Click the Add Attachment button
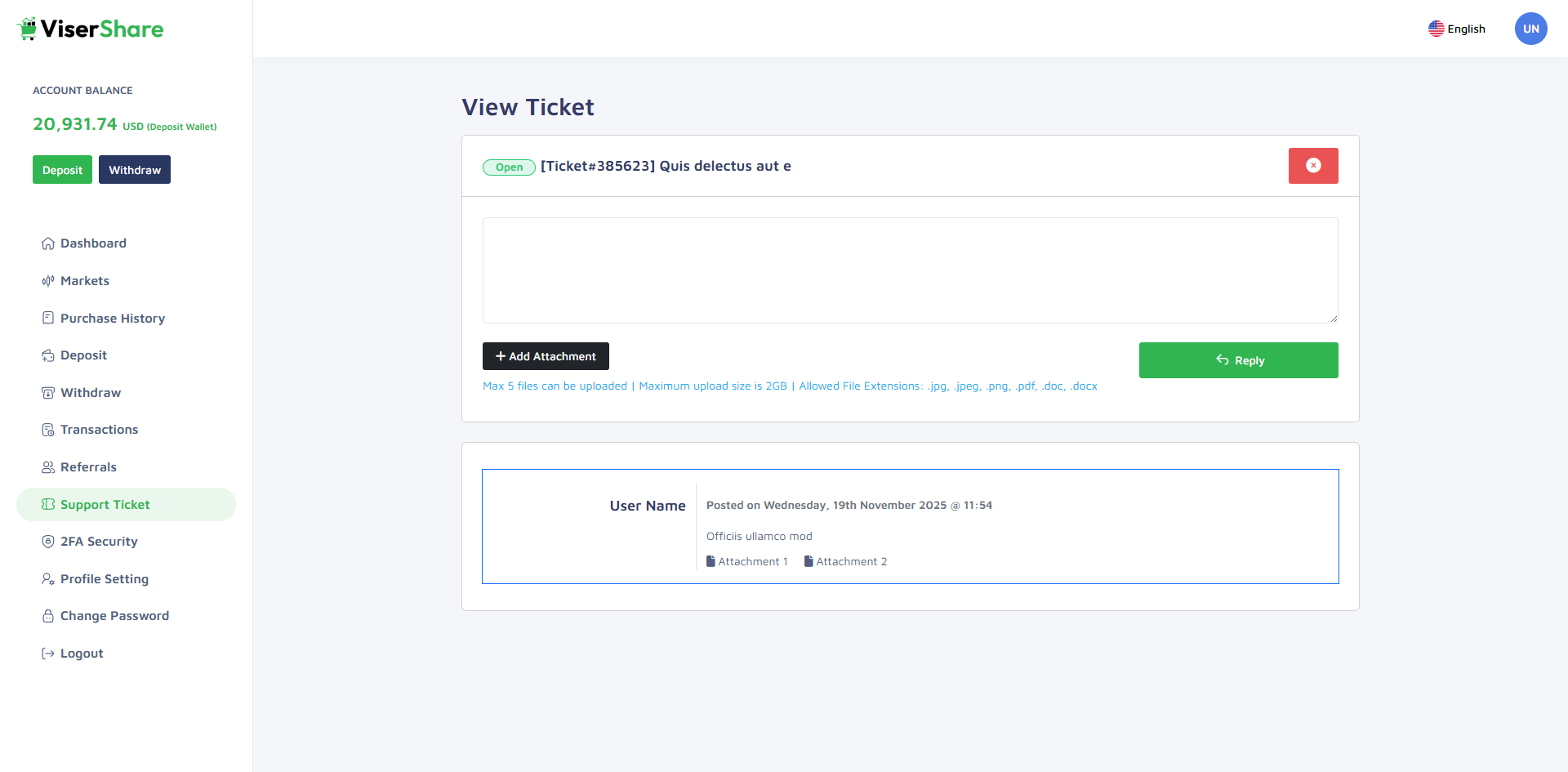 (546, 356)
